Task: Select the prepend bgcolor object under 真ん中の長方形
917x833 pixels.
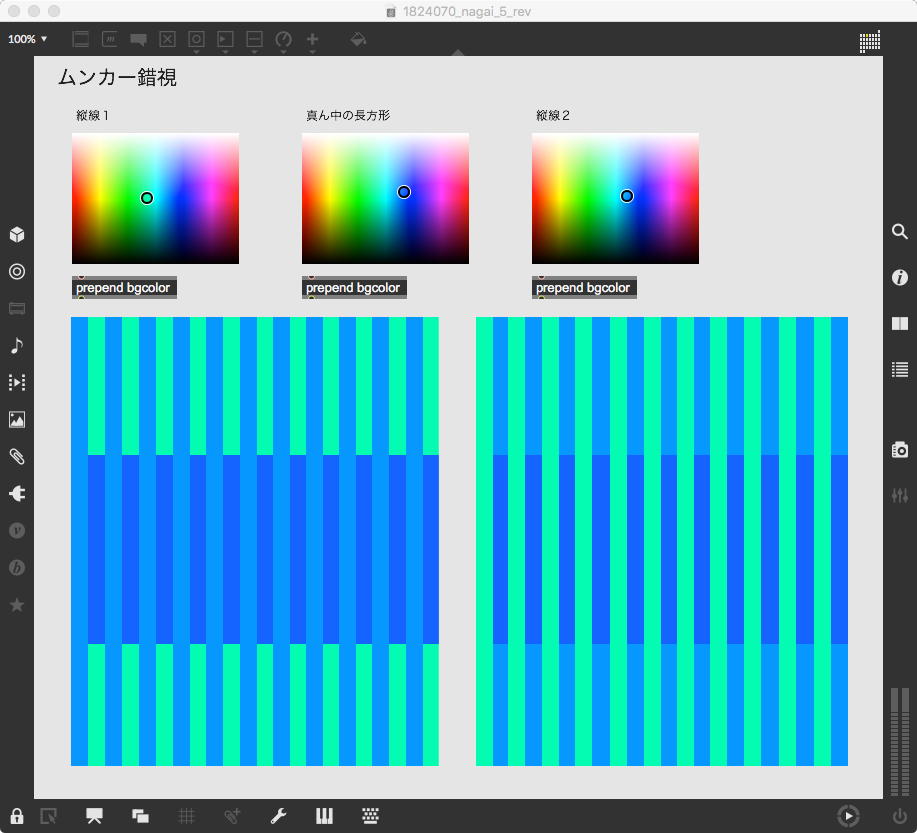Action: click(x=354, y=288)
